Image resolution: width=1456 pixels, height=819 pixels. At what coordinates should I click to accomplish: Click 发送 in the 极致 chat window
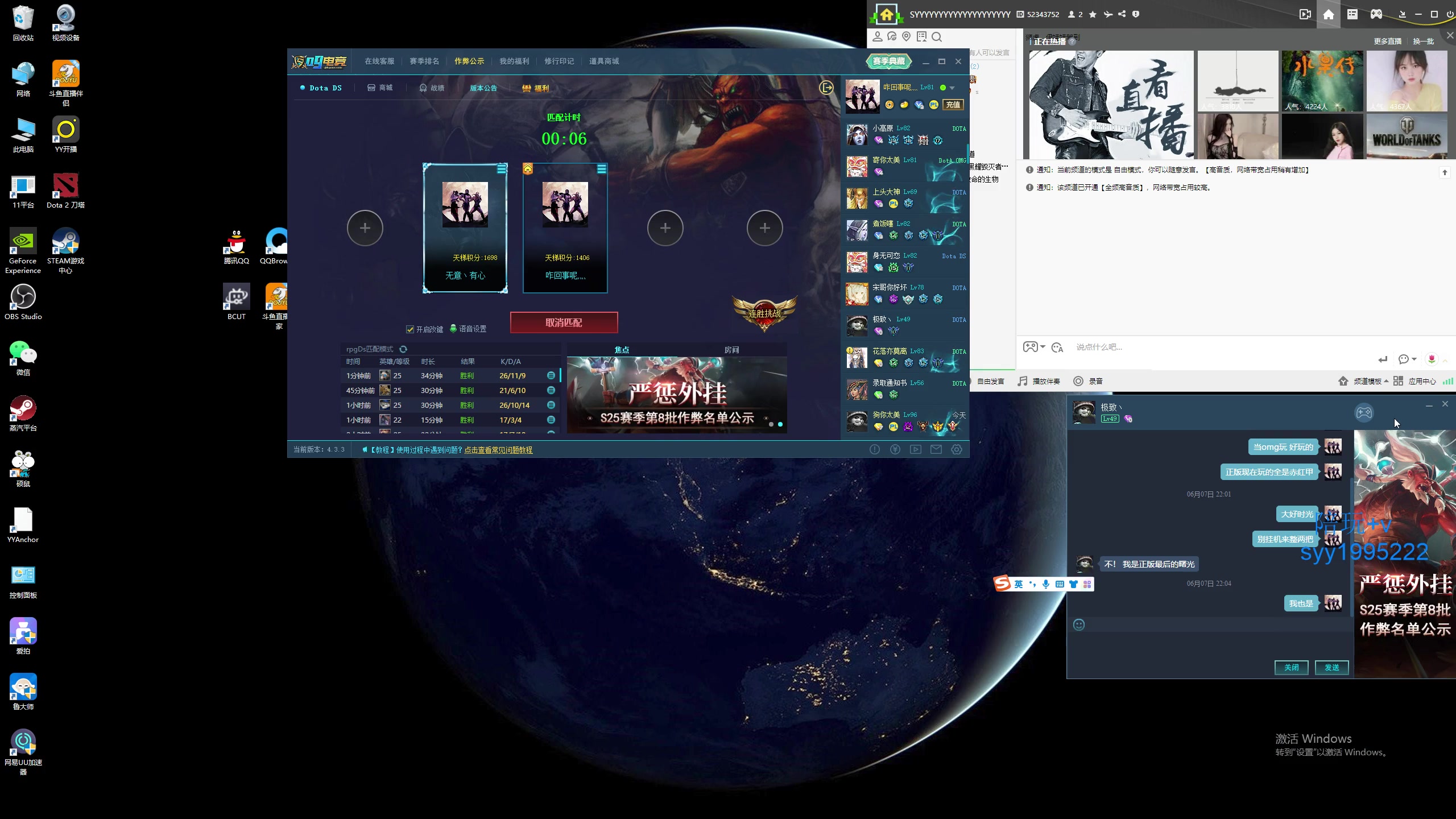coord(1332,667)
